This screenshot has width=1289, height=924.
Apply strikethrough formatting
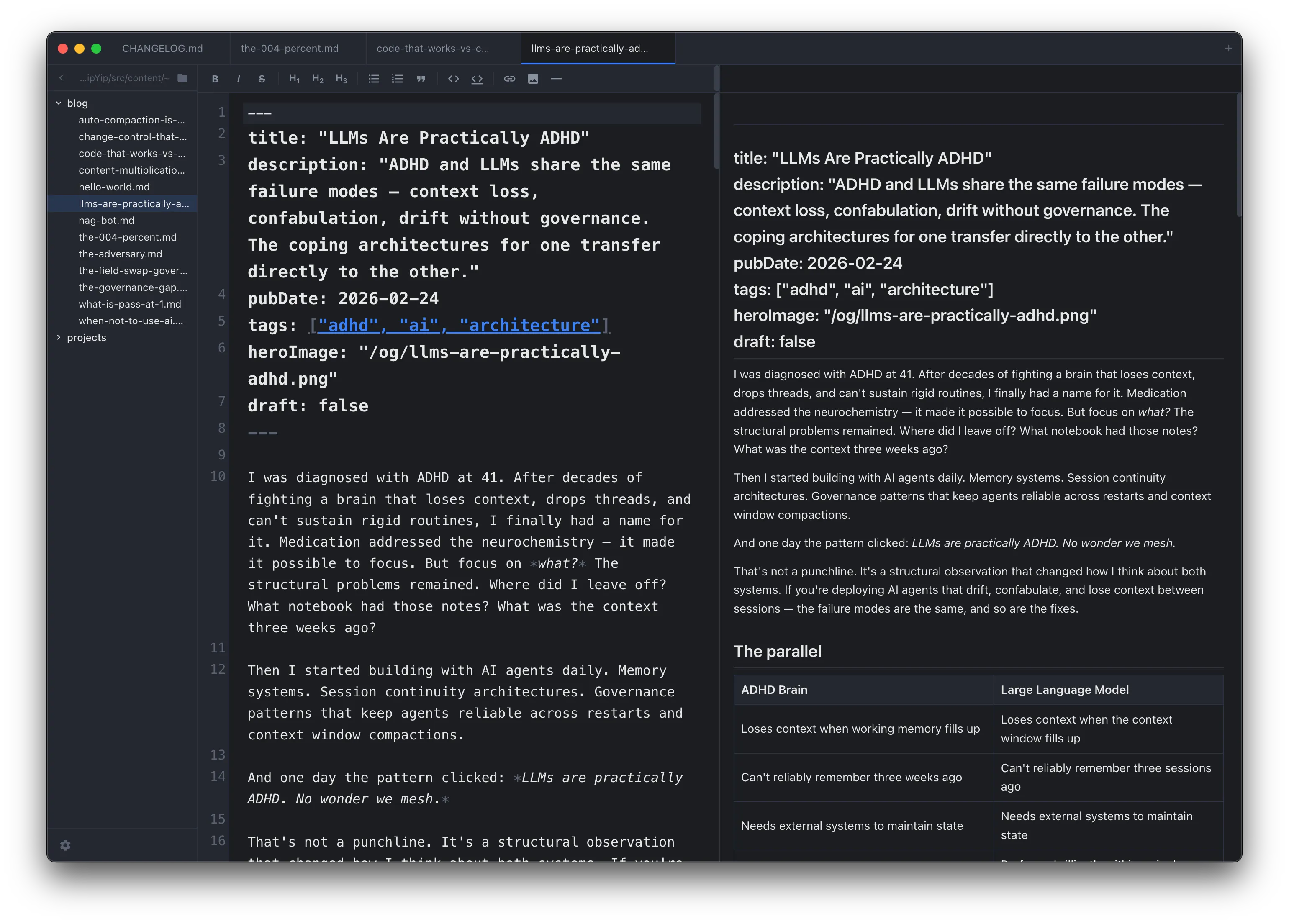(262, 79)
